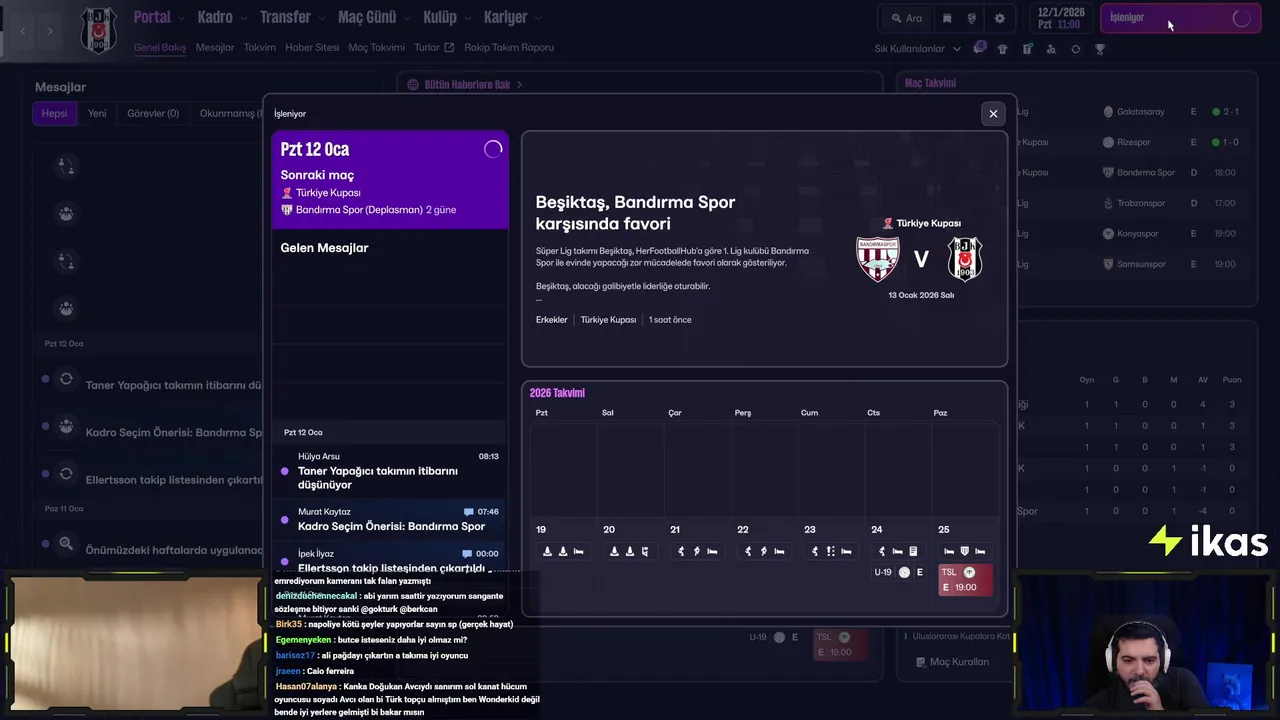The image size is (1280, 720).
Task: Open training icons for day 25
Action: [x=965, y=551]
